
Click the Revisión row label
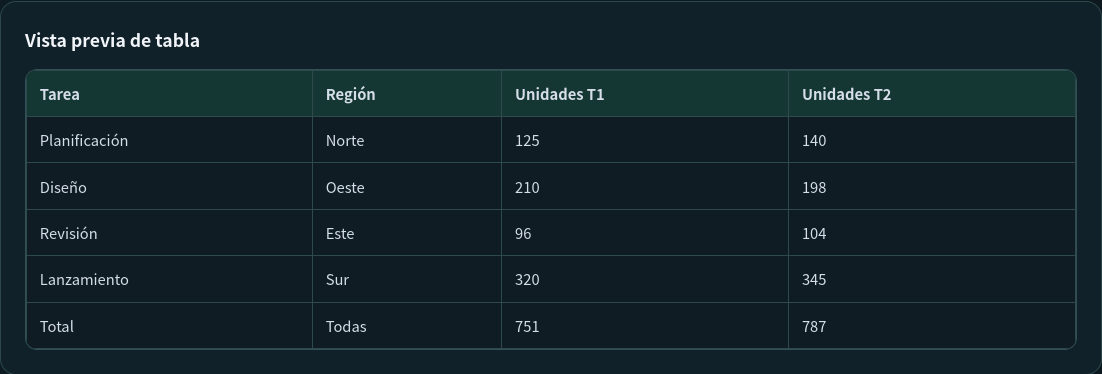tap(169, 233)
